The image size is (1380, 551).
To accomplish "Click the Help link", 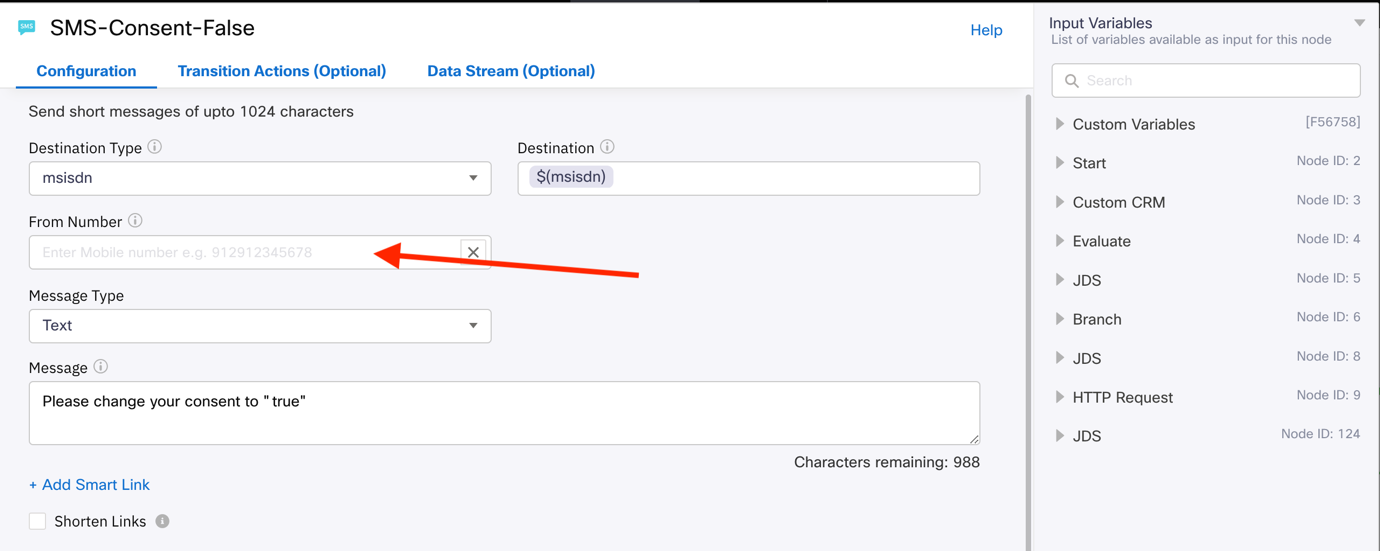I will point(986,30).
